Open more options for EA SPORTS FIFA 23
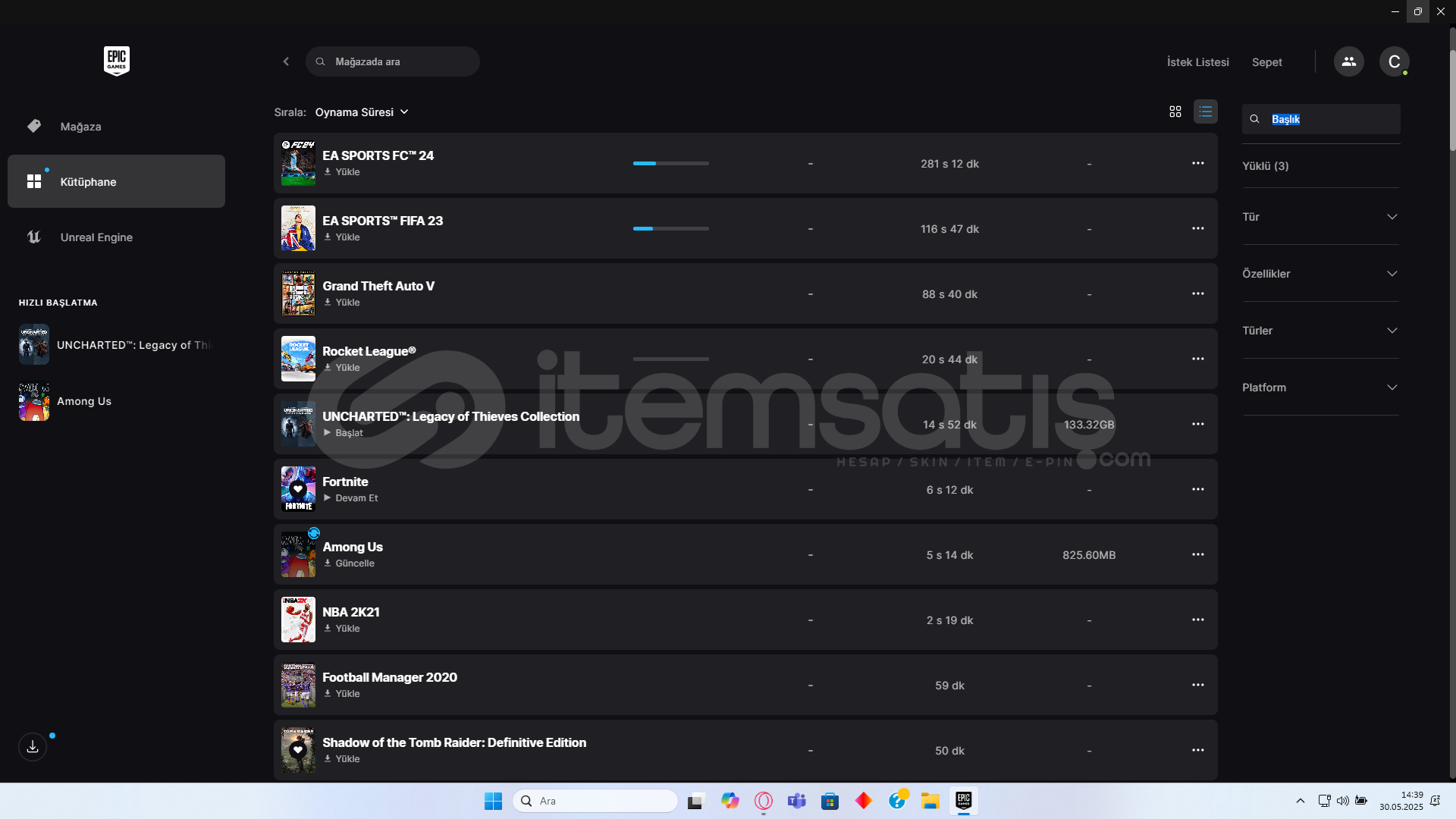 (x=1198, y=228)
